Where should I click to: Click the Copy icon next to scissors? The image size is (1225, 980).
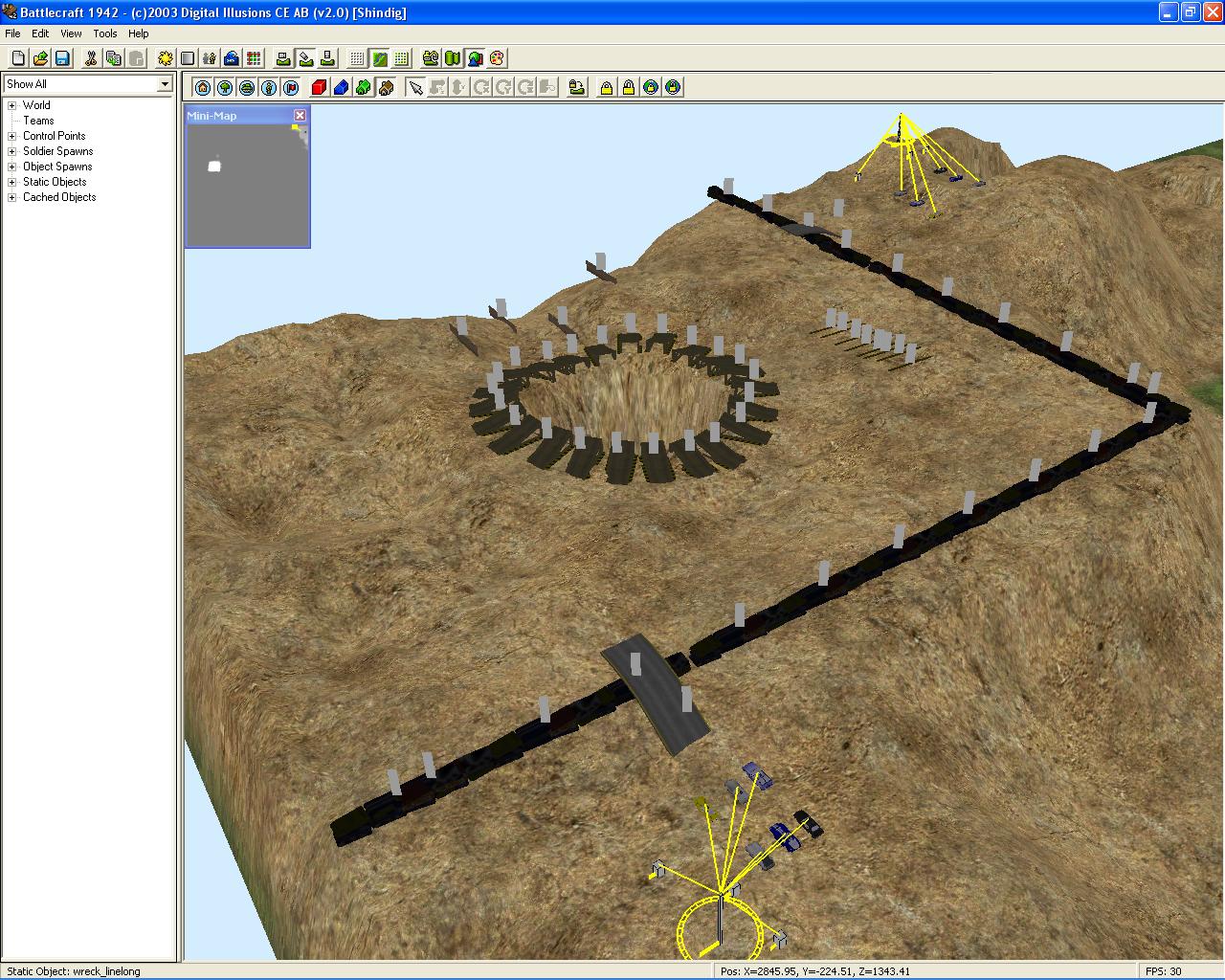click(113, 58)
